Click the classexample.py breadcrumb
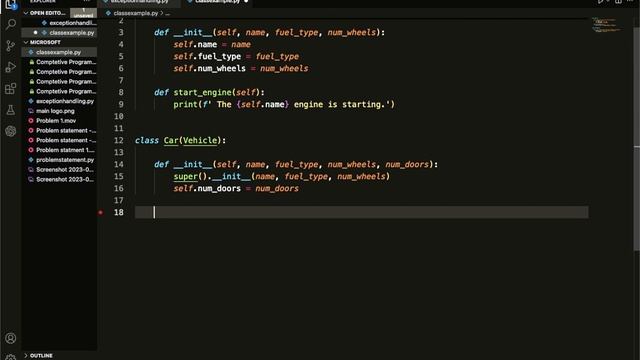The height and width of the screenshot is (360, 640). click(x=136, y=13)
